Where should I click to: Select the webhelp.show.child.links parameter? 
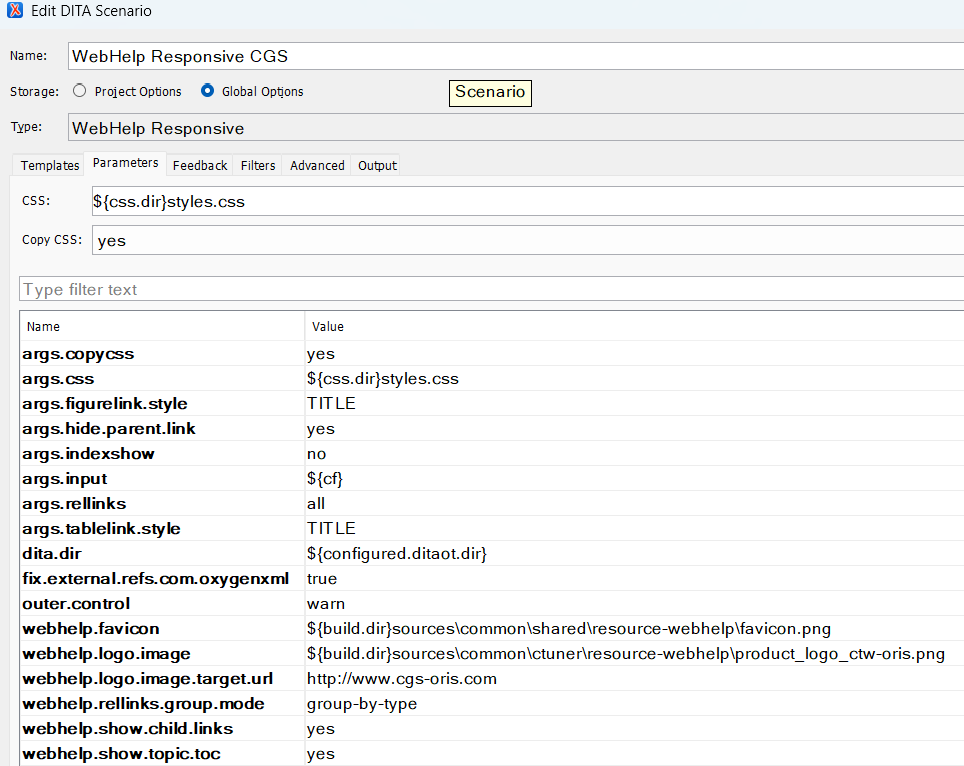point(127,729)
